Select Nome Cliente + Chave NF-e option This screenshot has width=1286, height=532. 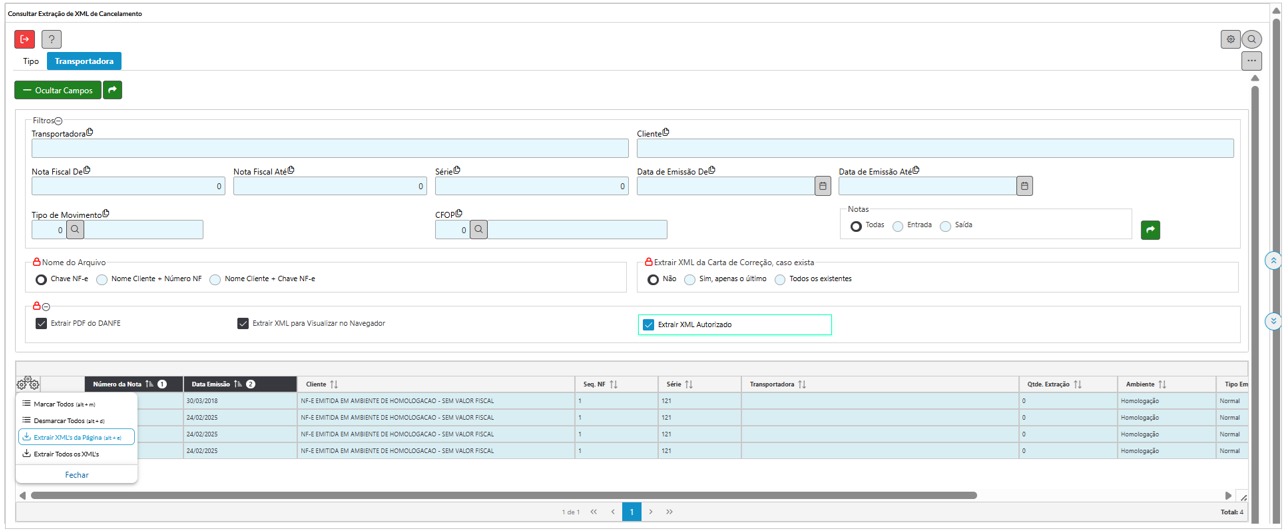tap(215, 280)
